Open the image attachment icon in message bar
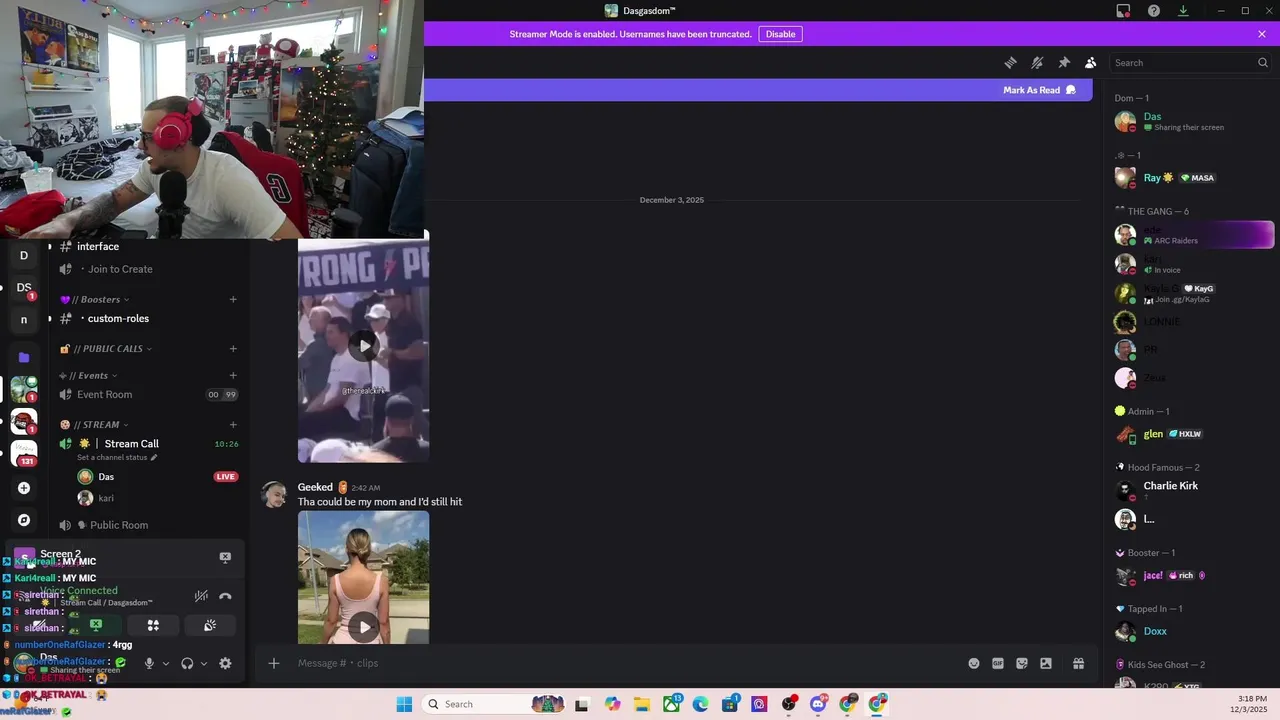1280x720 pixels. (1046, 663)
